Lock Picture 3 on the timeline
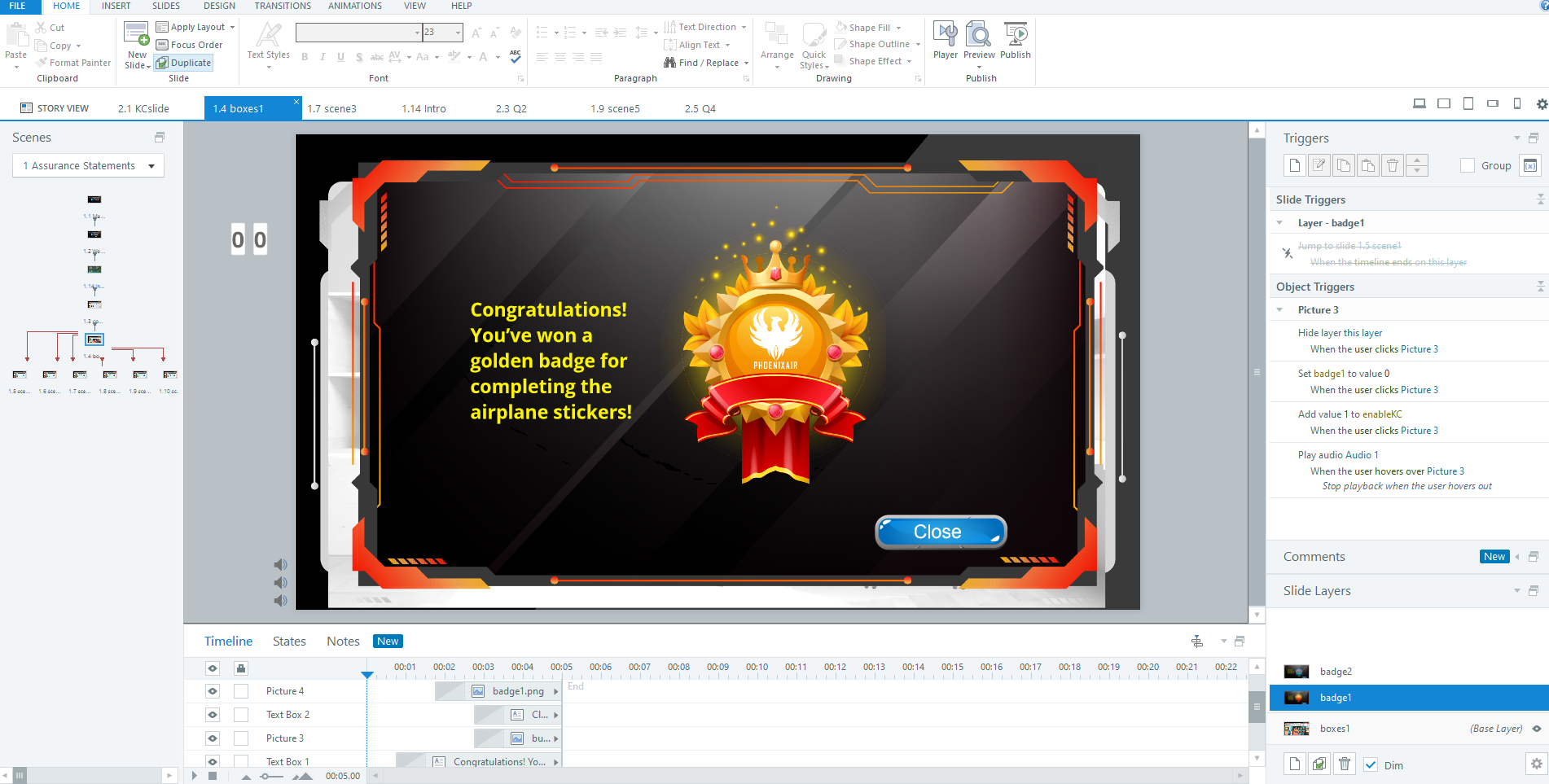Screen dimensions: 1549x784 [x=241, y=738]
